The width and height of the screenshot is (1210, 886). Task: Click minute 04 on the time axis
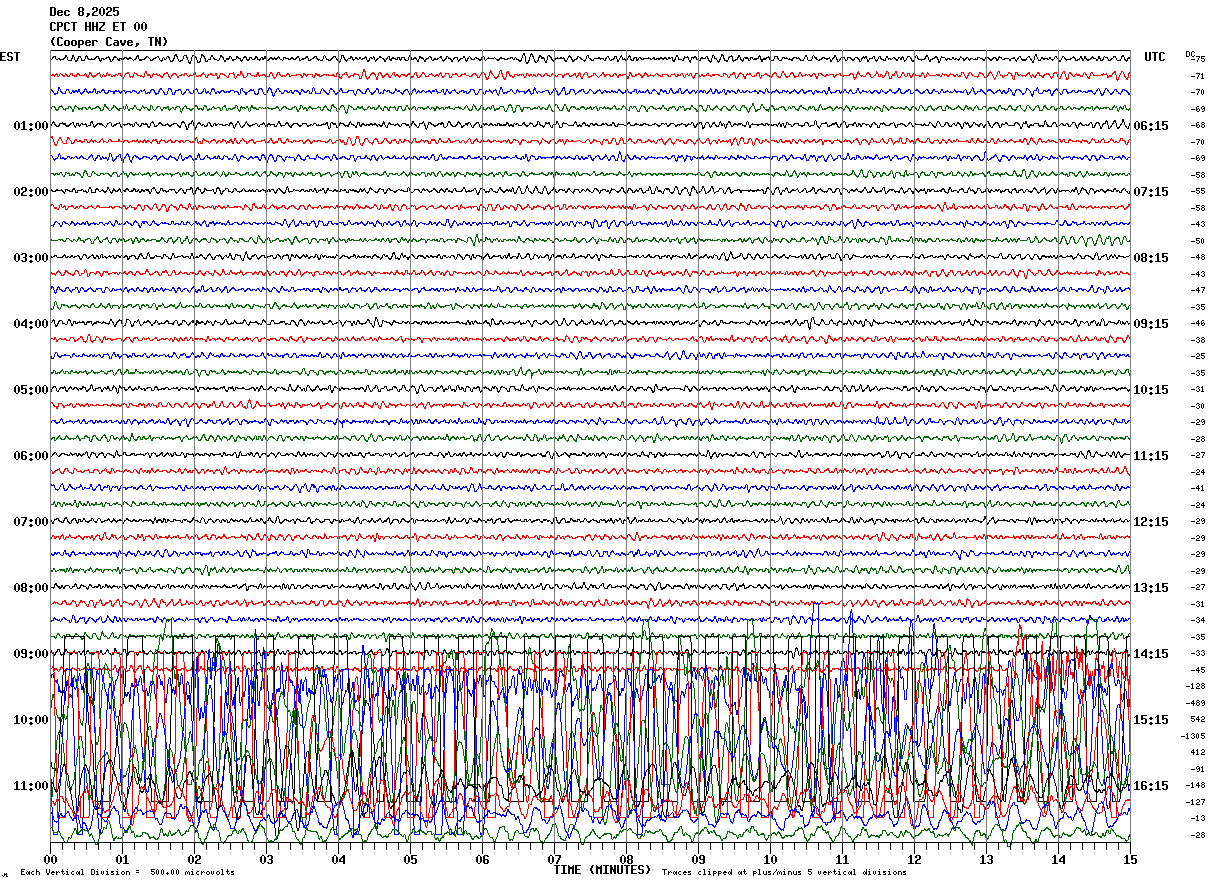[339, 860]
